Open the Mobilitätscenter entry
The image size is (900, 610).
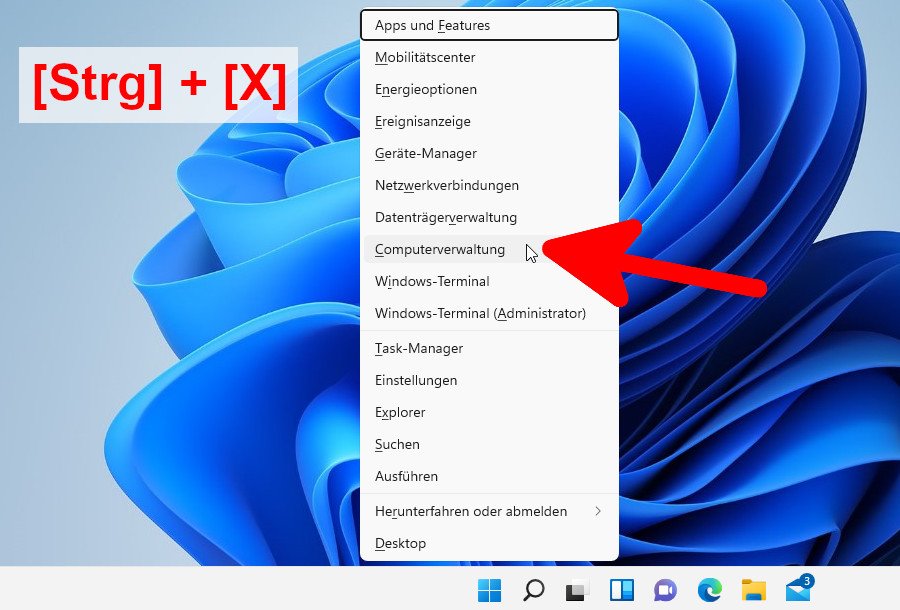click(425, 57)
